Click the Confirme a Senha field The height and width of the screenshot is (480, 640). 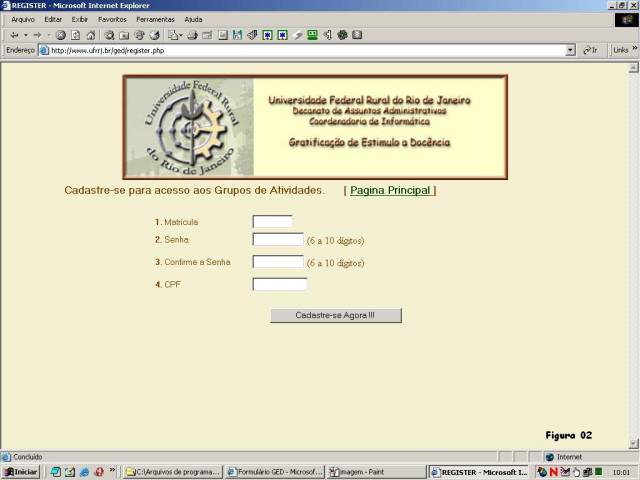[278, 262]
